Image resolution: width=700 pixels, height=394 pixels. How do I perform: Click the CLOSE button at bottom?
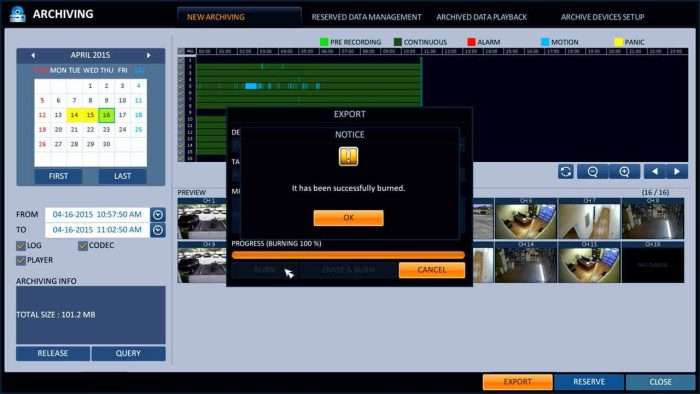660,382
